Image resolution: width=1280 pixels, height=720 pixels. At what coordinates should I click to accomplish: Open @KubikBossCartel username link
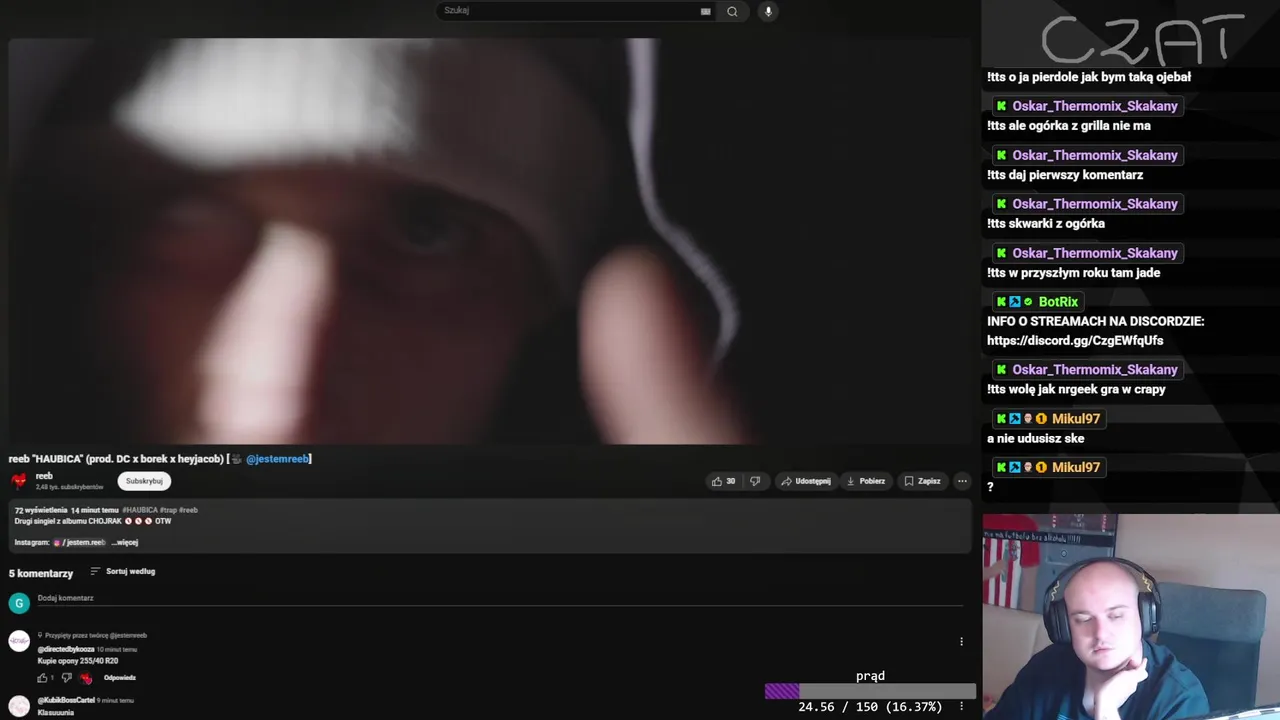coord(66,700)
